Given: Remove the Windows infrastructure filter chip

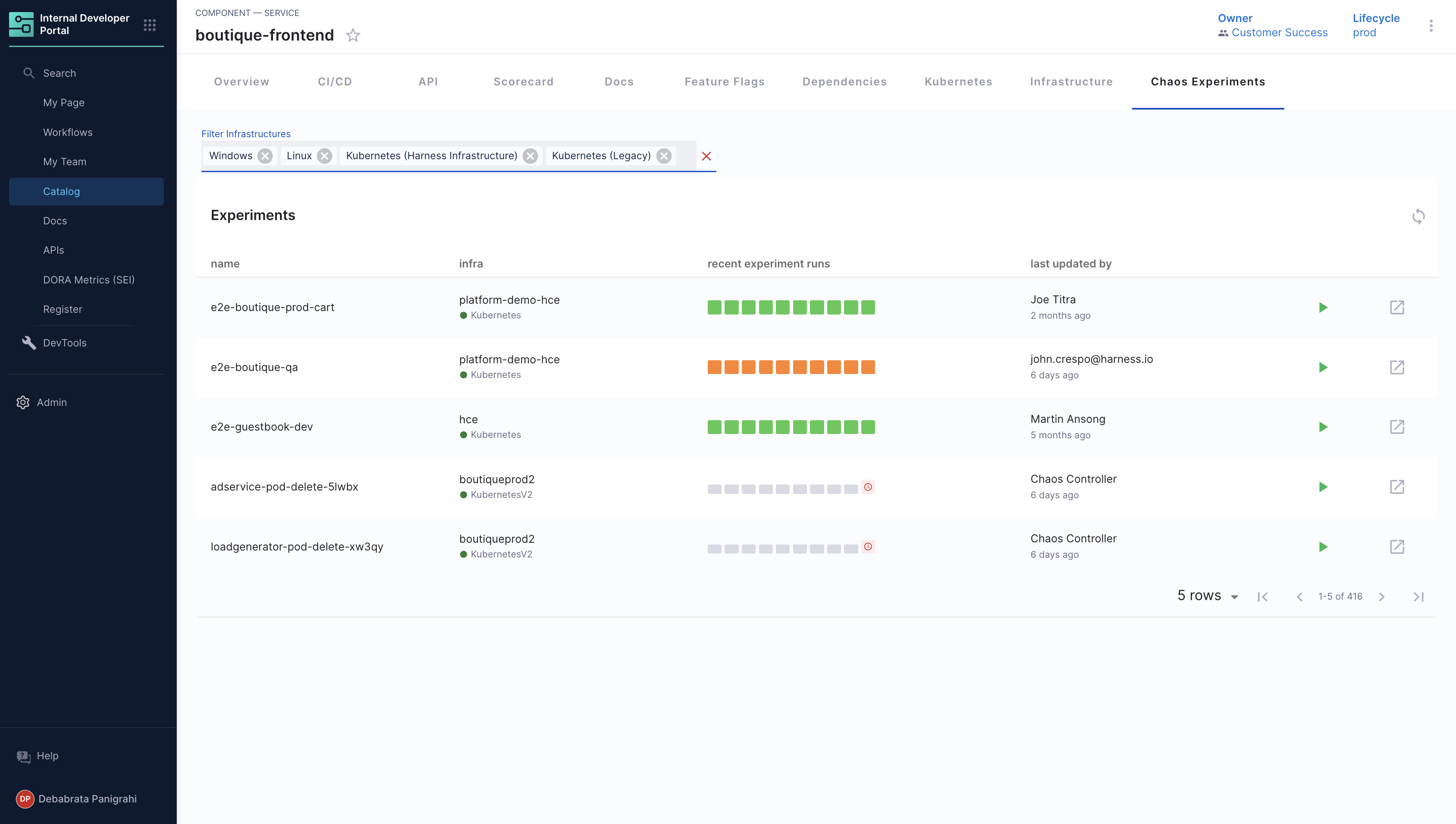Looking at the screenshot, I should (265, 156).
